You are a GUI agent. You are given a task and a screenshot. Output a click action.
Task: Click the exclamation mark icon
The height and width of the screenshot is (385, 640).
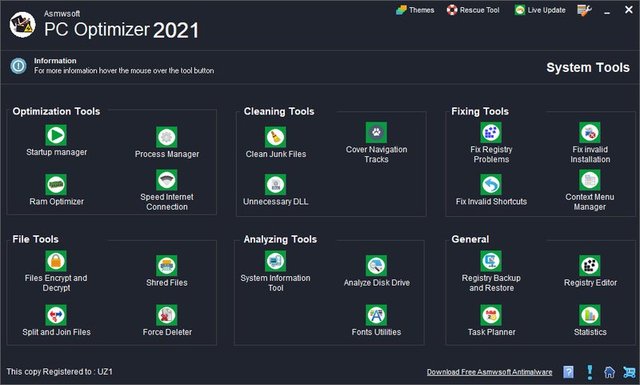(589, 372)
